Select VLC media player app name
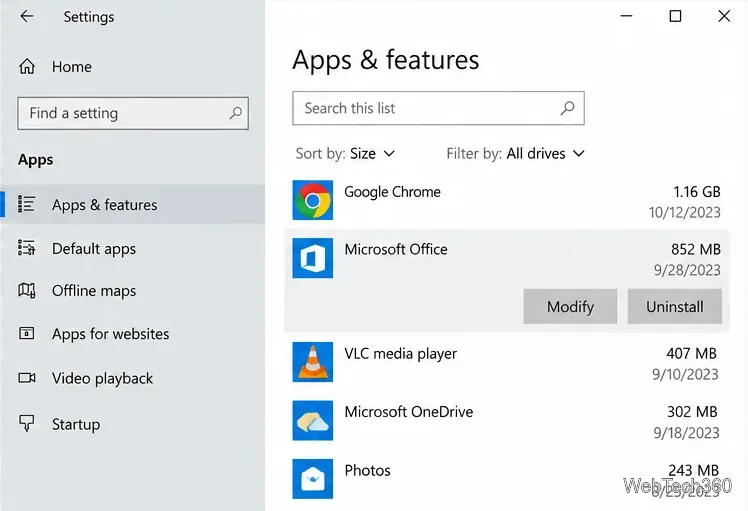This screenshot has width=748, height=511. [x=400, y=354]
